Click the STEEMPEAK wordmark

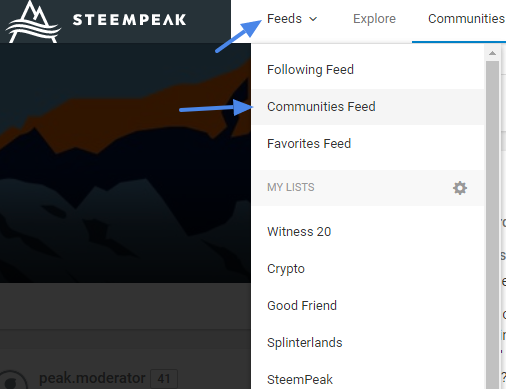(x=129, y=20)
